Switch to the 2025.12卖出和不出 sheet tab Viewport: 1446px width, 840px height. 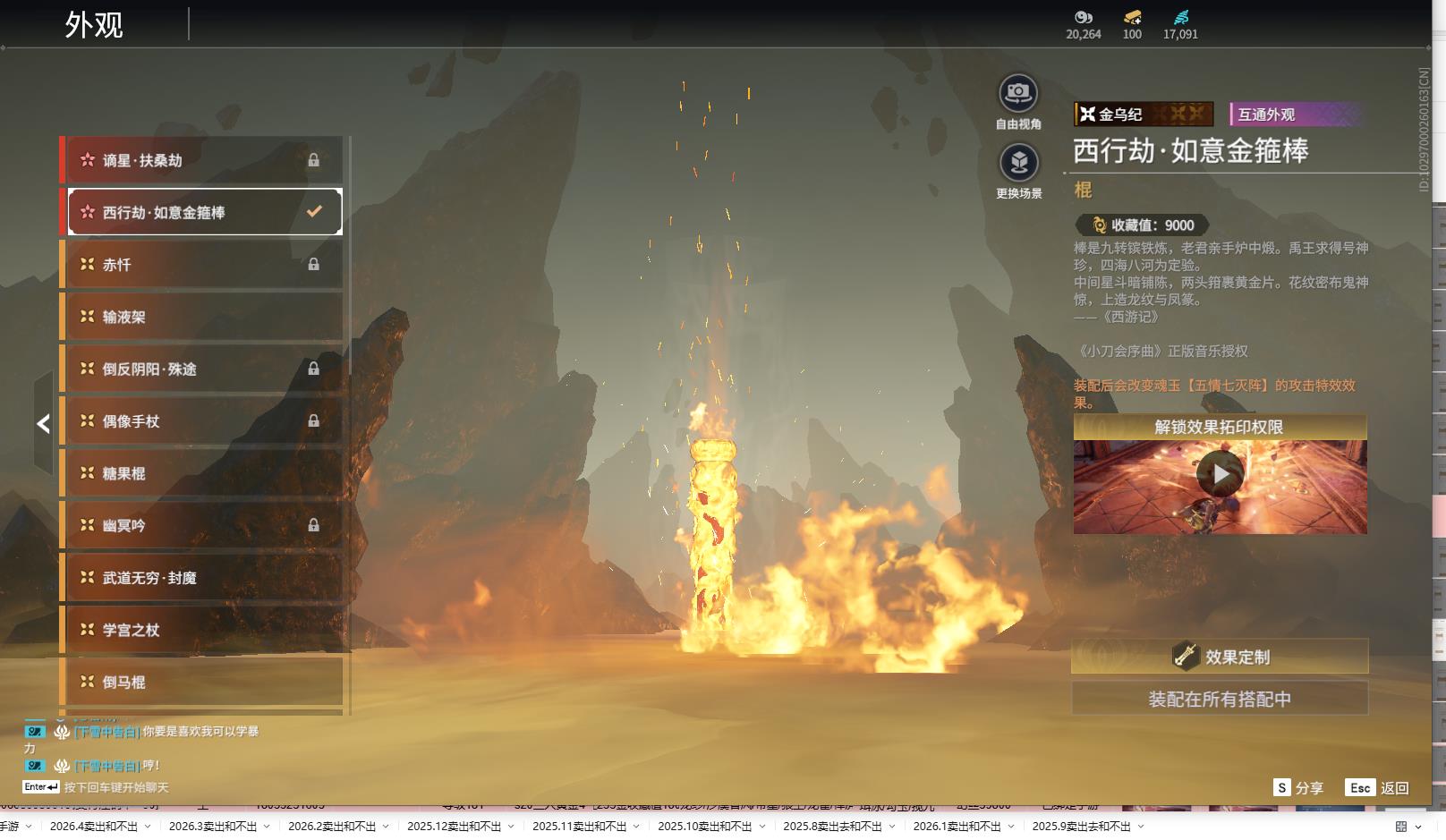(x=454, y=827)
